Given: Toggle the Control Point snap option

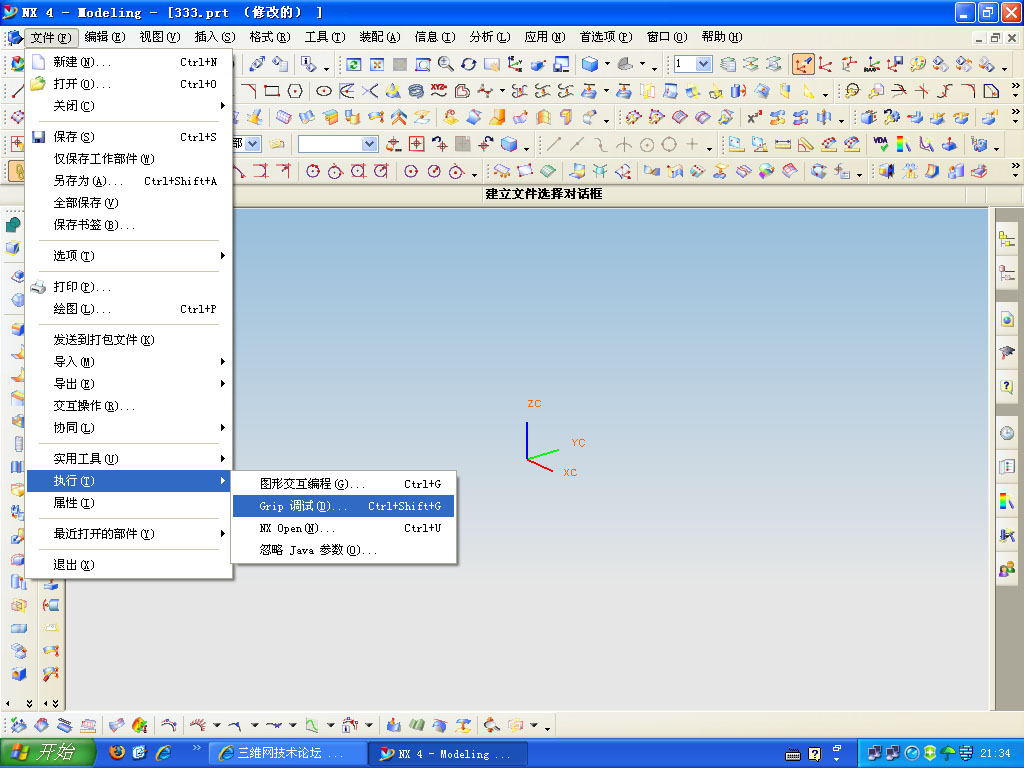Looking at the screenshot, I should coord(600,144).
